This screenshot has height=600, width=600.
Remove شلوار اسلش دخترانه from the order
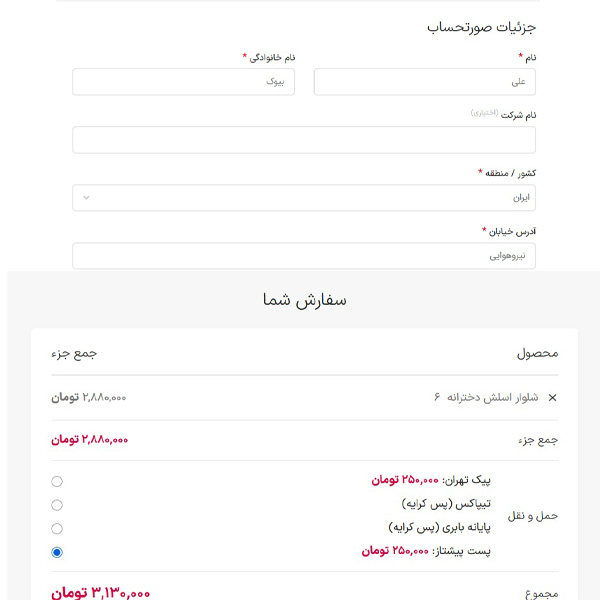click(x=553, y=398)
